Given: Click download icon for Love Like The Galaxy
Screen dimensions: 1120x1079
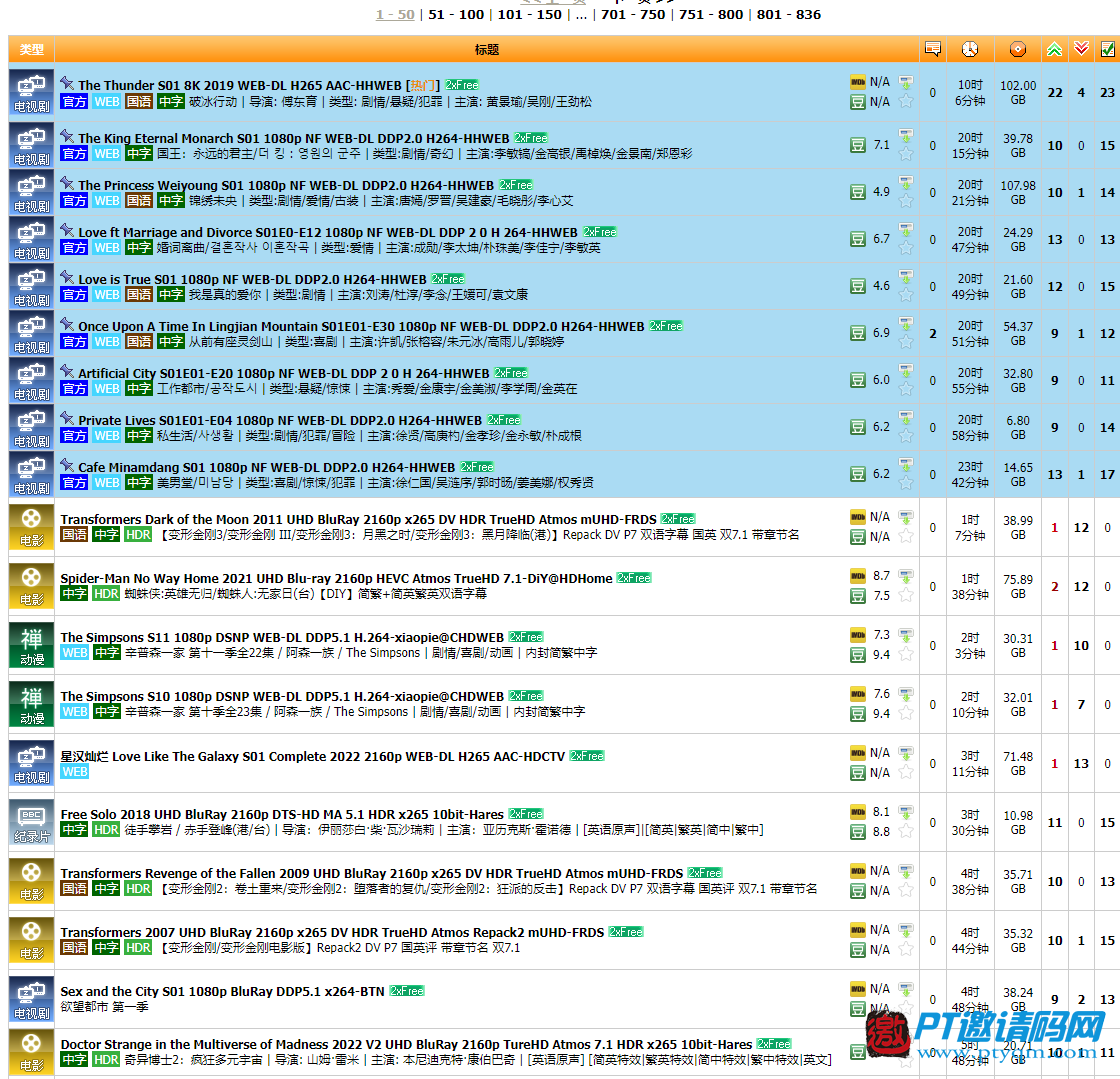Looking at the screenshot, I should 906,753.
